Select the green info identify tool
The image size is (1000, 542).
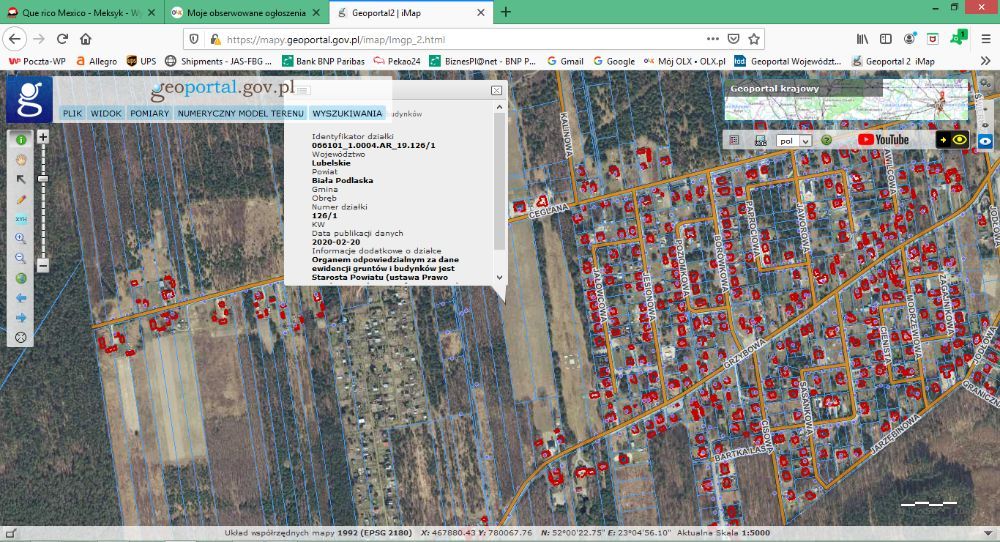point(20,140)
